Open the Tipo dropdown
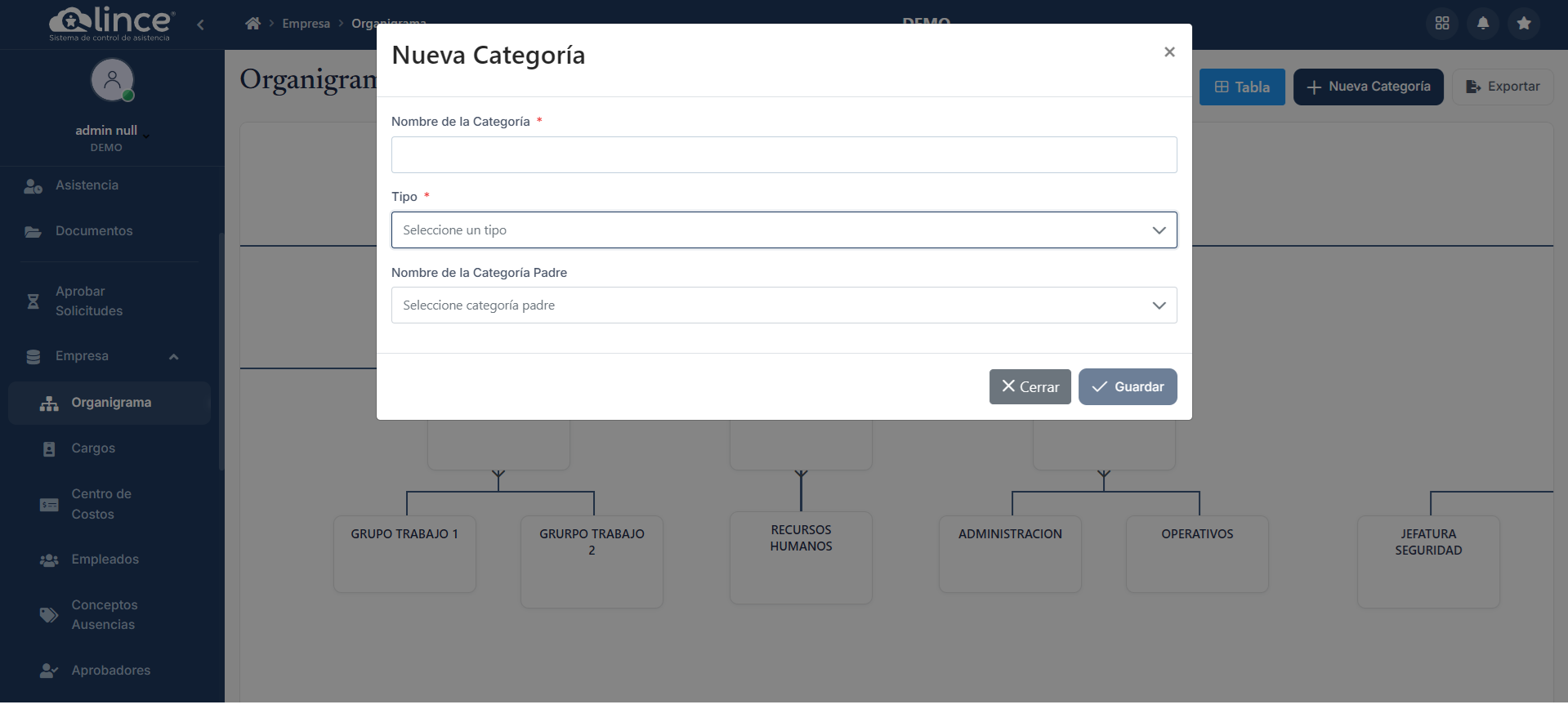This screenshot has width=1568, height=709. tap(783, 230)
